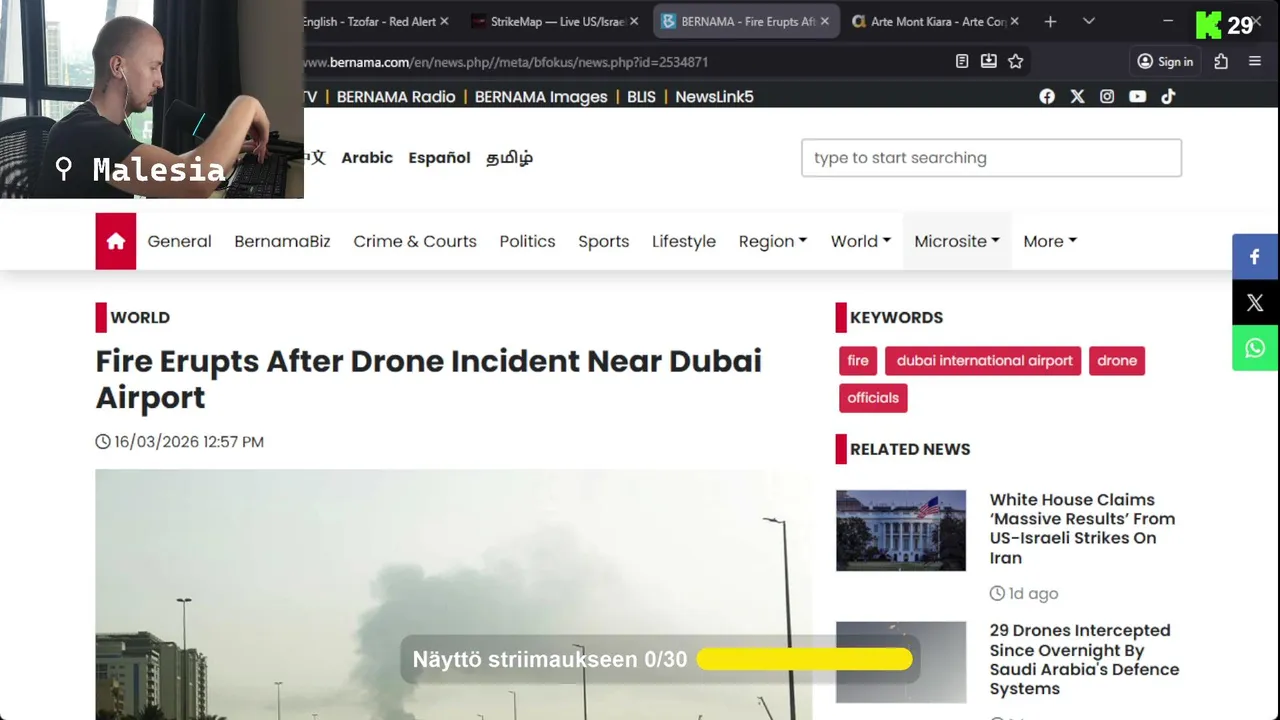Select the 'officials' keyword tag

pyautogui.click(x=873, y=398)
